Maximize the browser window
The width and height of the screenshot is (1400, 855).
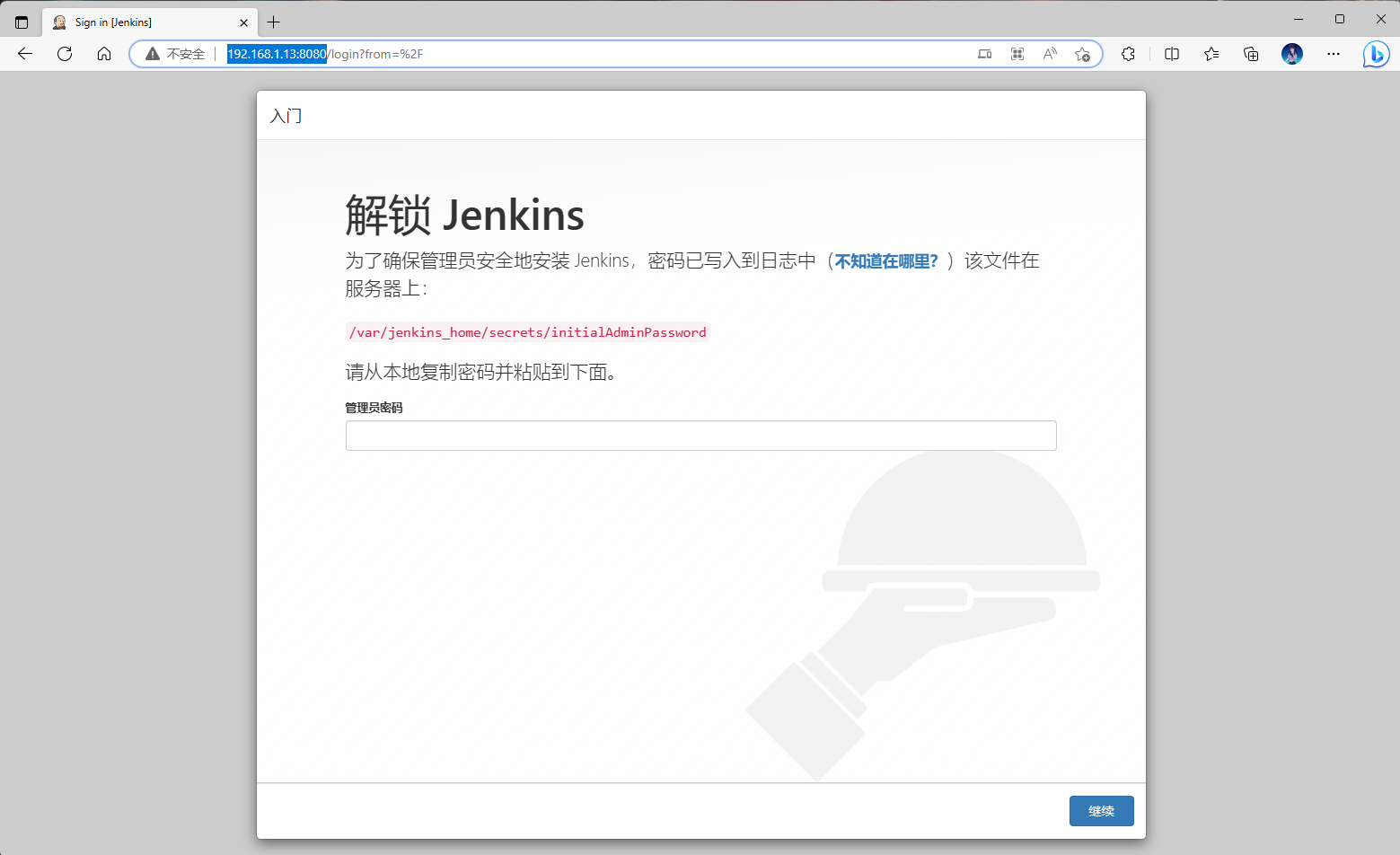click(1340, 19)
